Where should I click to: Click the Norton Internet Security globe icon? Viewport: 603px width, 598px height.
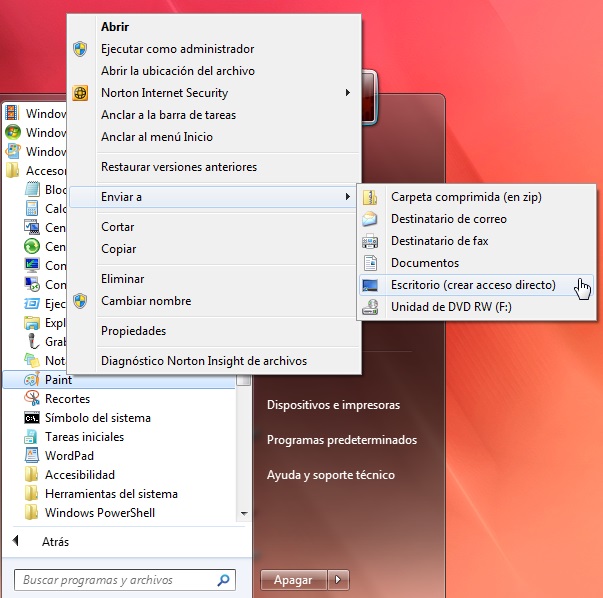(x=80, y=93)
